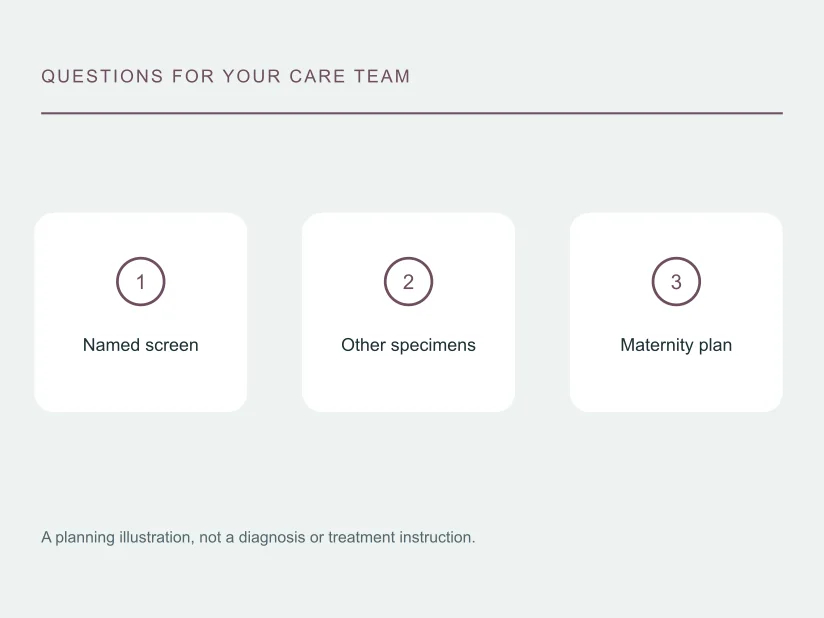The width and height of the screenshot is (824, 618).
Task: Tap the circled number 3 icon
Action: (x=676, y=281)
